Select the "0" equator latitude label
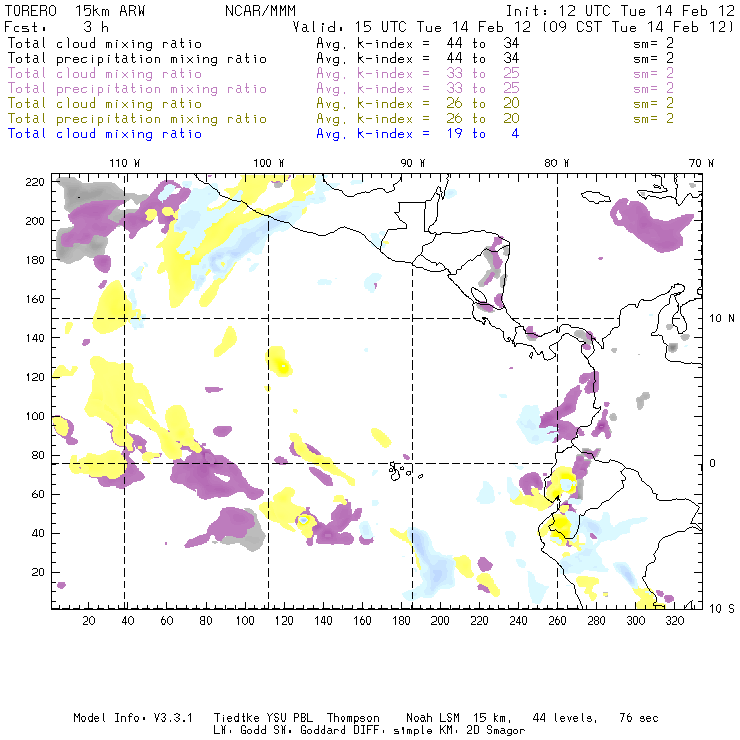Viewport: 740px width, 740px height. tap(713, 463)
